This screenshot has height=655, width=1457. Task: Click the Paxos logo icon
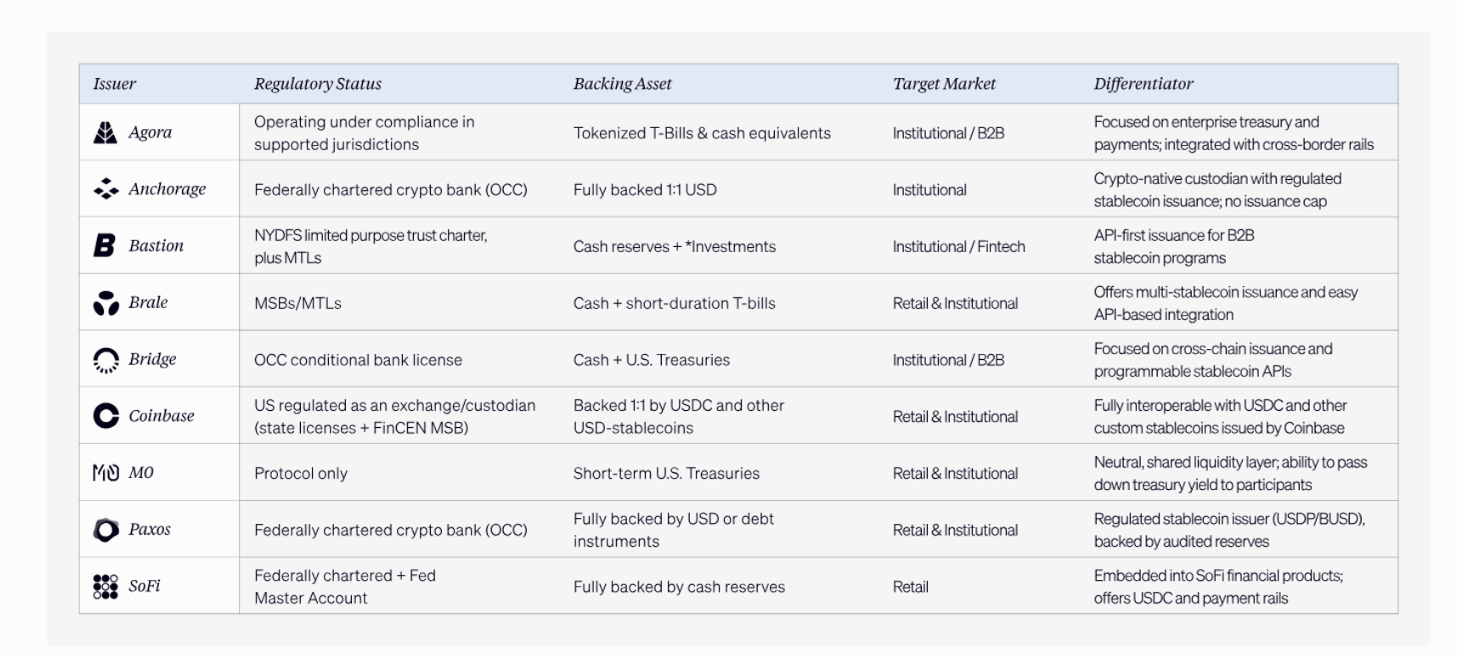[x=106, y=530]
